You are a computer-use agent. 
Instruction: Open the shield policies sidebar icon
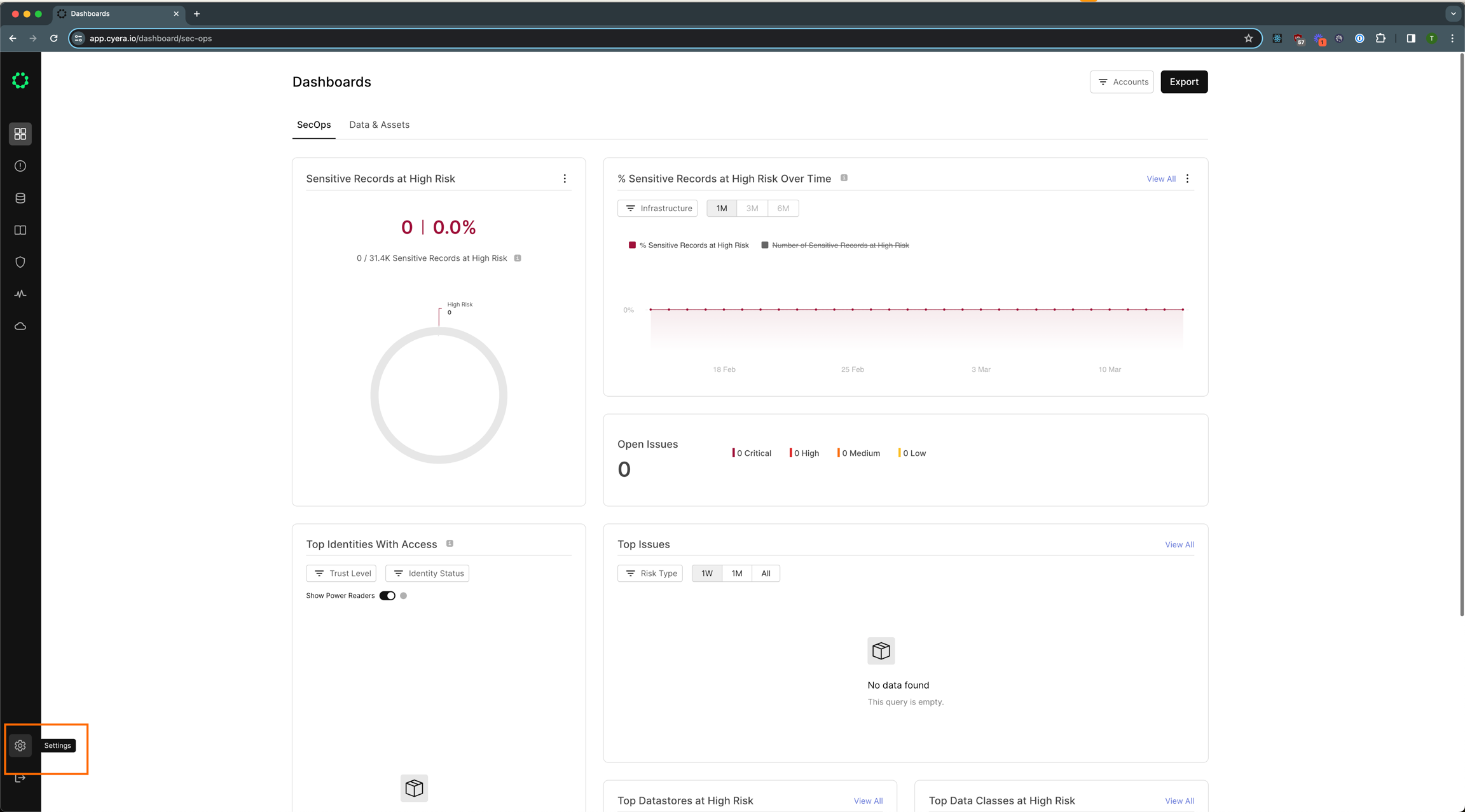(x=20, y=262)
